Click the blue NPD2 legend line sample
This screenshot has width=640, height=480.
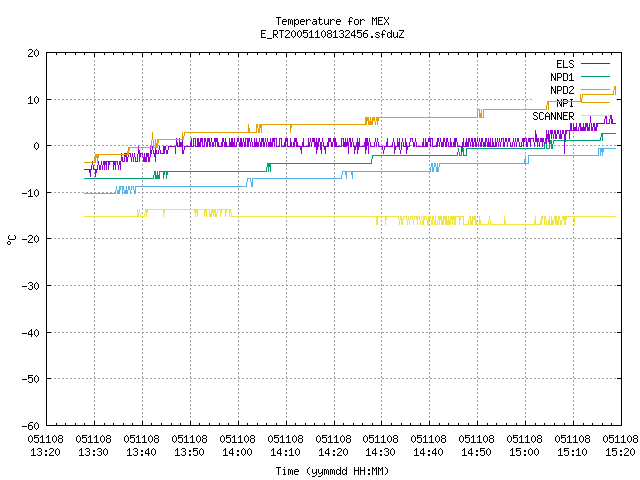pos(595,90)
